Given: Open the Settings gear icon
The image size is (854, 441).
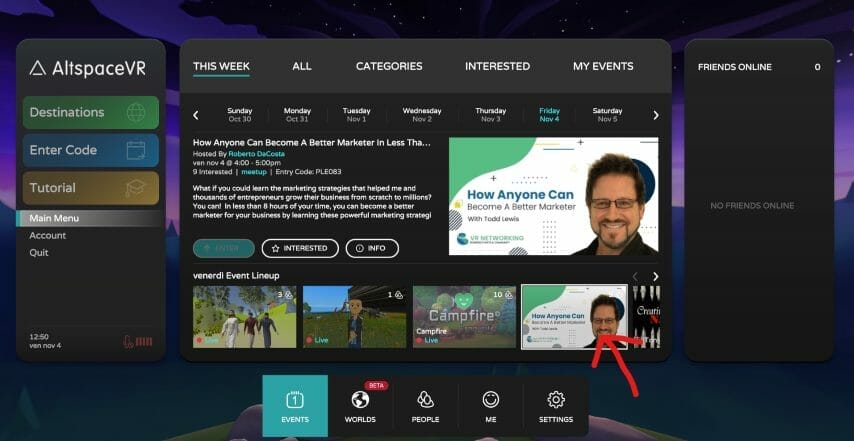Looking at the screenshot, I should pos(556,400).
